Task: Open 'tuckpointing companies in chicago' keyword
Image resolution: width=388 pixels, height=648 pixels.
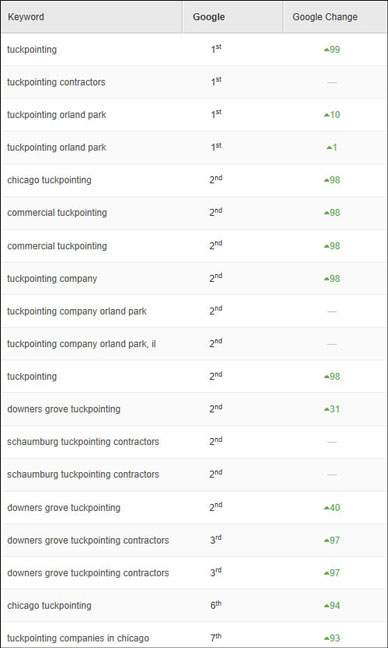Action: pyautogui.click(x=78, y=638)
